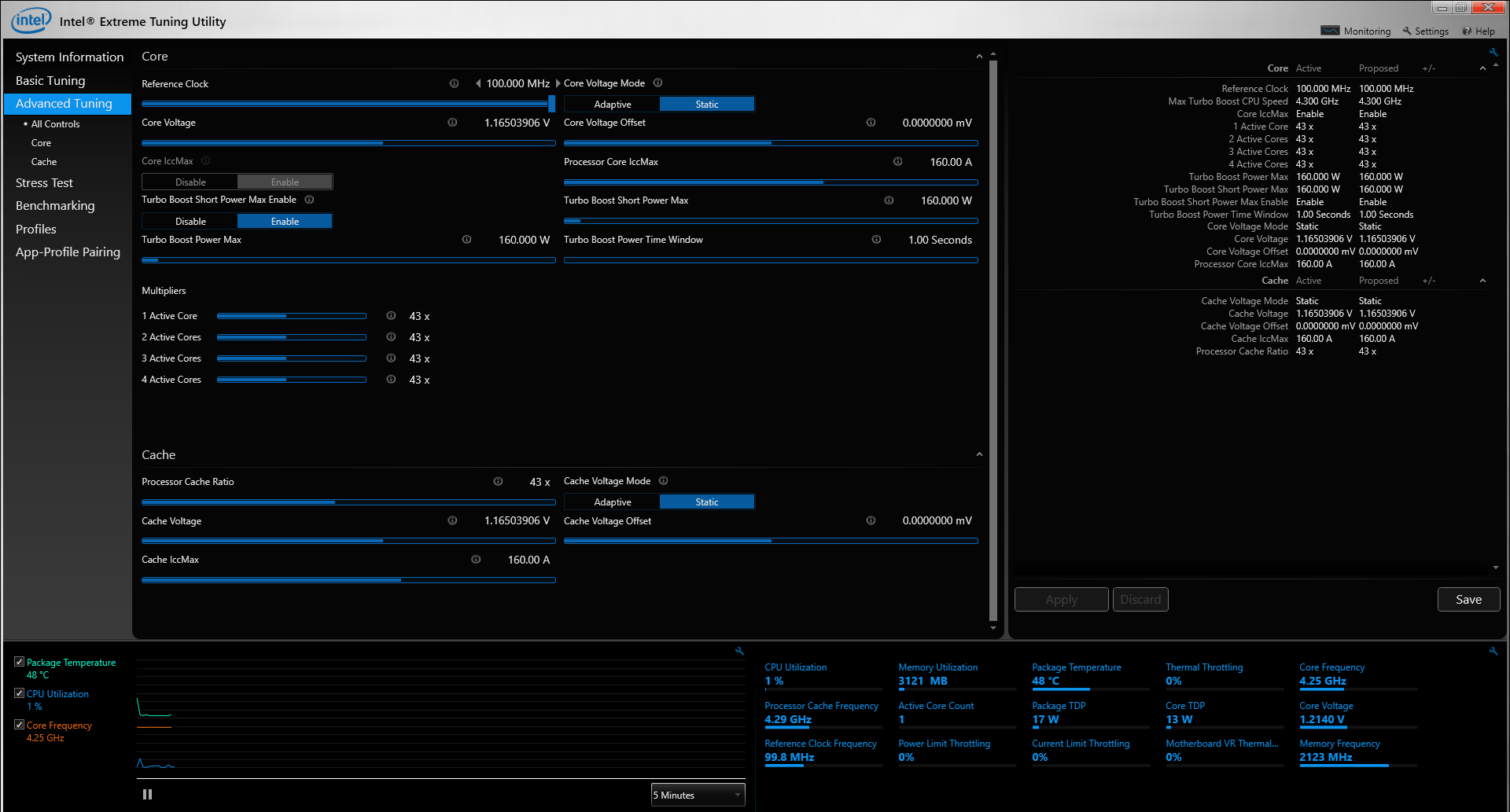Viewport: 1510px width, 812px height.
Task: Open the 5 Minutes time range dropdown
Action: [x=698, y=795]
